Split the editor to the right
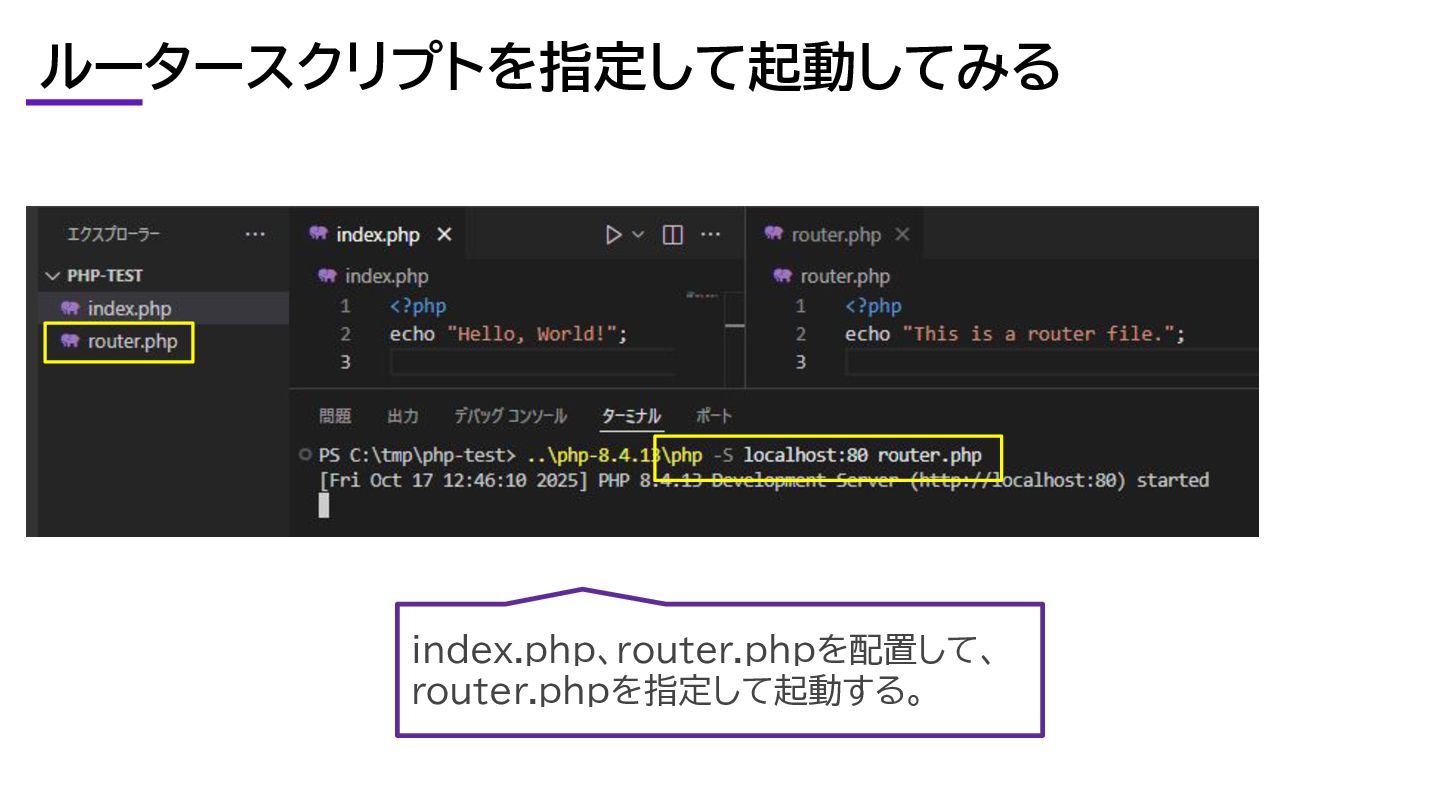The width and height of the screenshot is (1440, 810). pos(673,235)
